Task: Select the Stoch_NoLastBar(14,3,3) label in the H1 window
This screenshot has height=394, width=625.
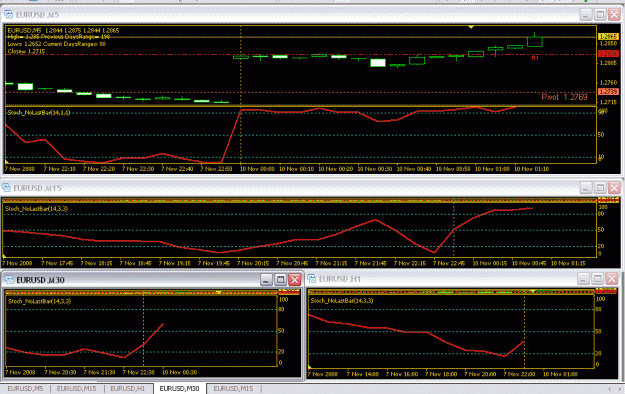Action: point(342,300)
